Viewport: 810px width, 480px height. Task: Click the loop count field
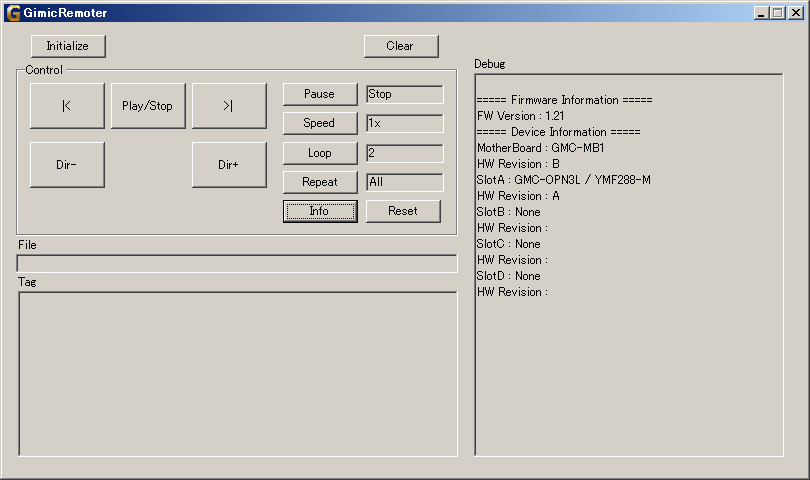404,153
